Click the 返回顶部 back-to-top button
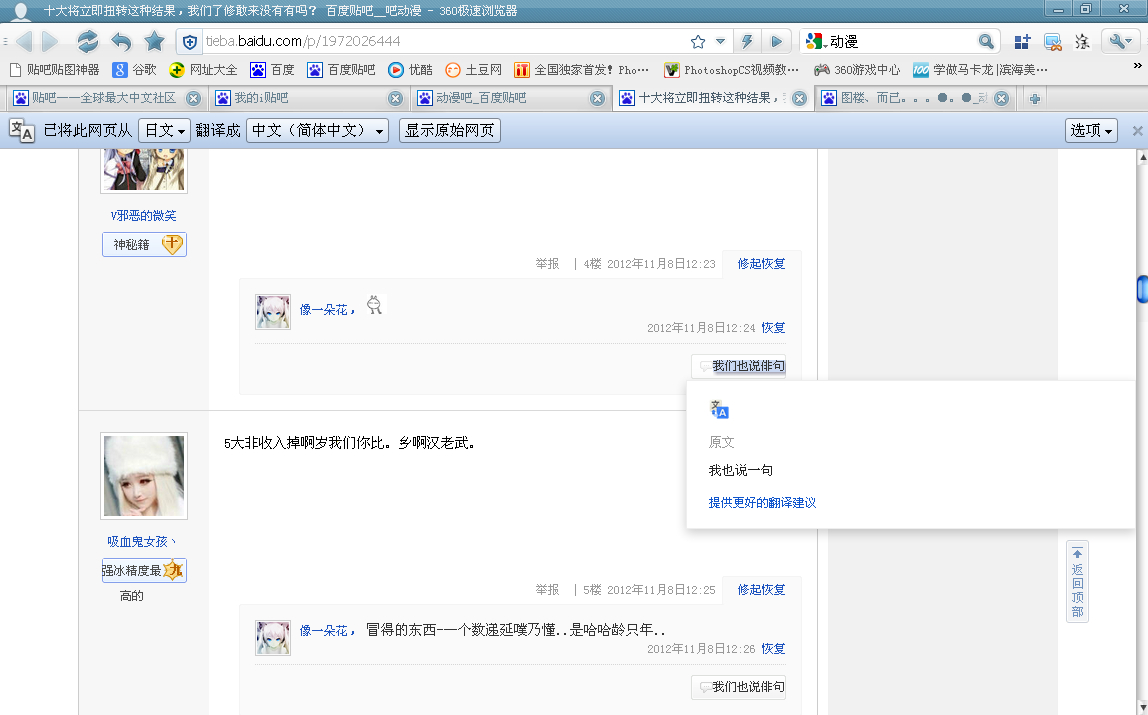This screenshot has width=1148, height=715. (x=1077, y=581)
